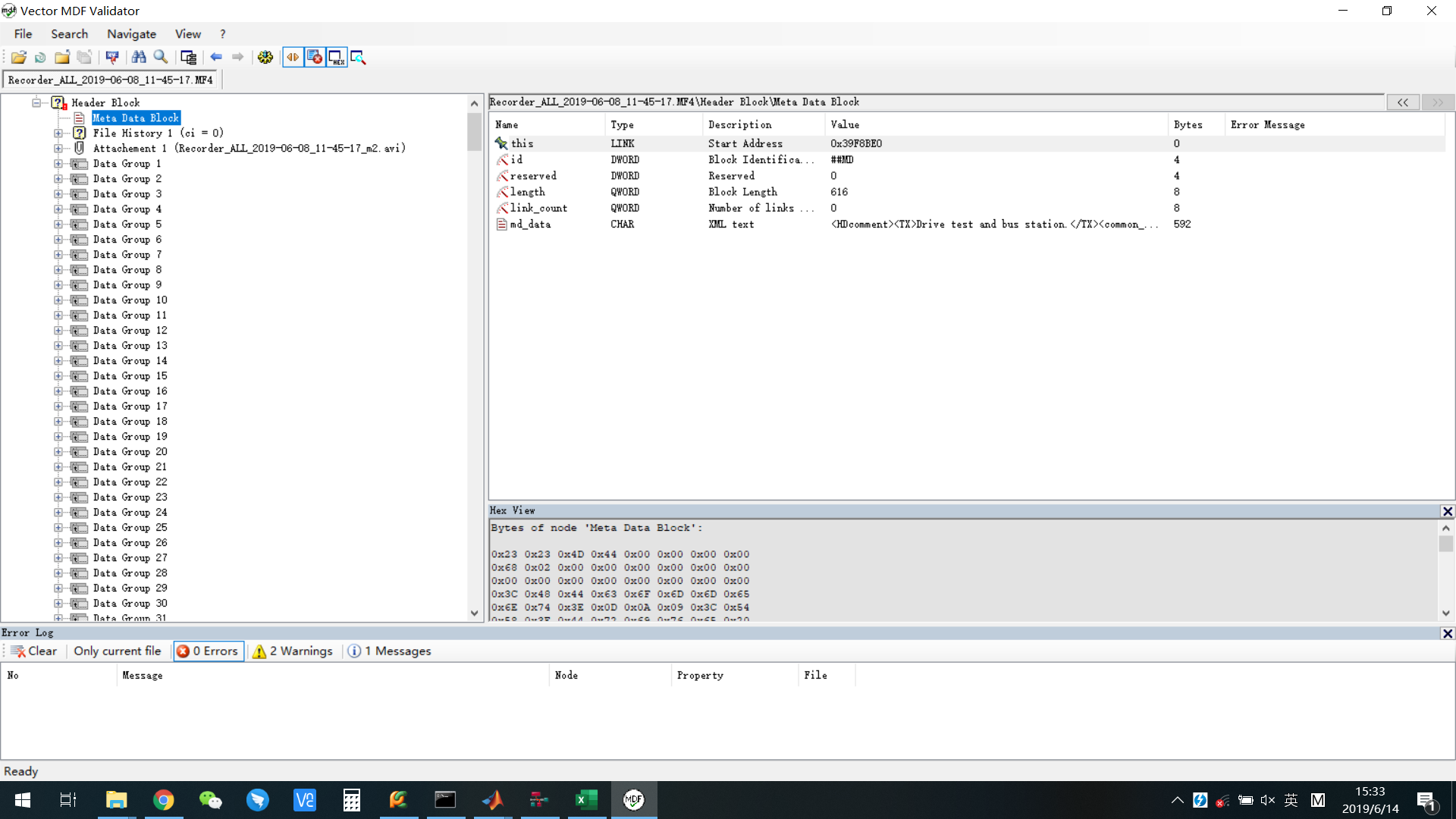Close the Hex View panel

tap(1448, 511)
